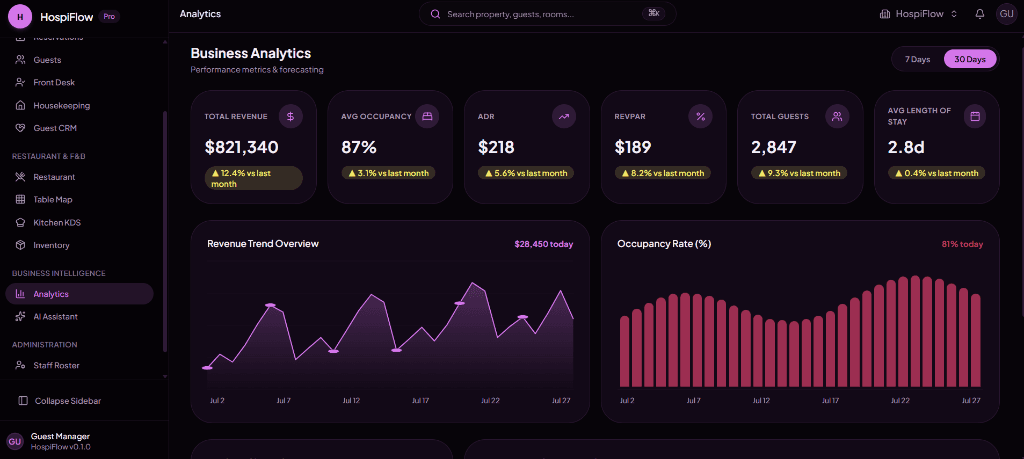Open Guests in the sidebar
The image size is (1024, 459).
pyautogui.click(x=79, y=60)
